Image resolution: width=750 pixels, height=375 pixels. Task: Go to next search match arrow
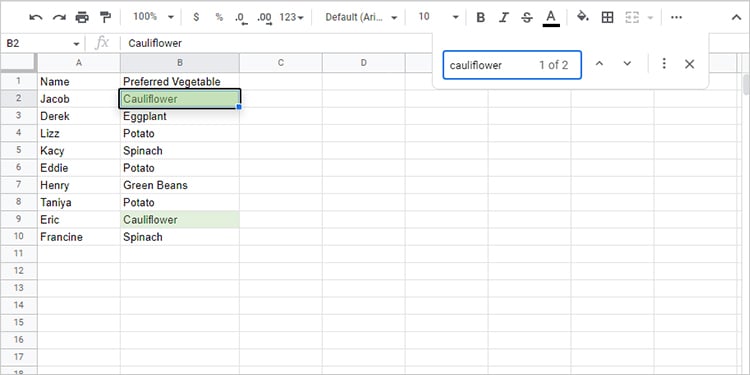[628, 64]
